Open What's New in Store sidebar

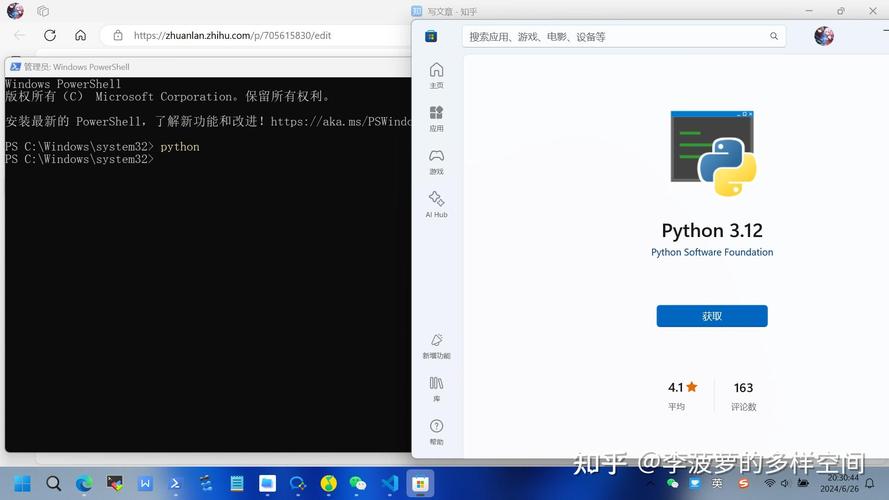tap(436, 346)
